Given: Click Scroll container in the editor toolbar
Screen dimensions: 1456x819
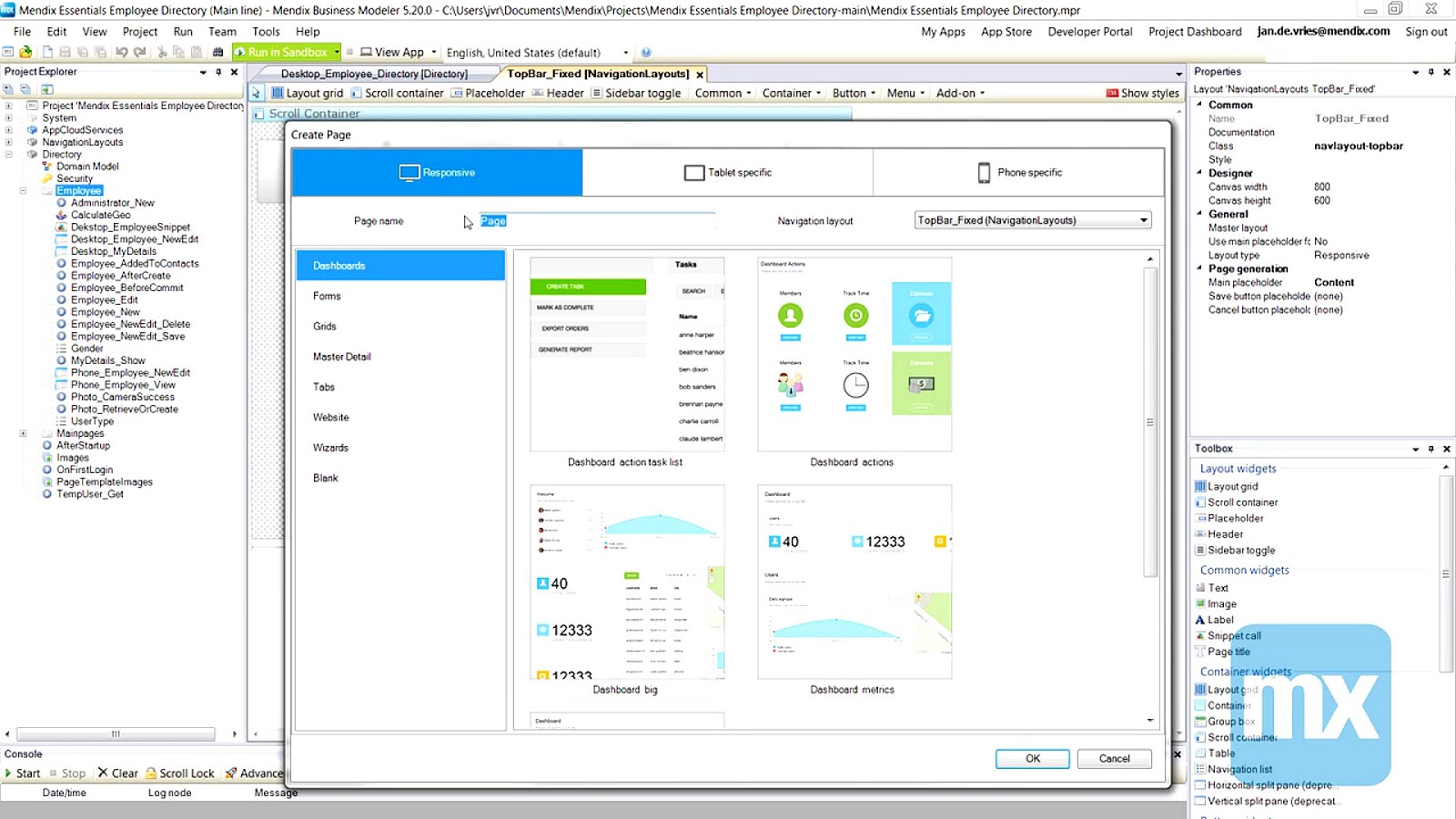Looking at the screenshot, I should tap(398, 93).
